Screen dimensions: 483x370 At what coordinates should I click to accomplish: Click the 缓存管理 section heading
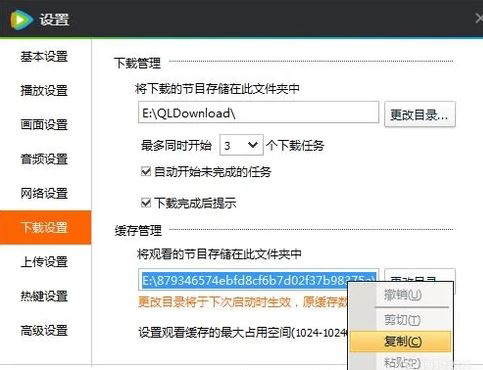click(138, 230)
